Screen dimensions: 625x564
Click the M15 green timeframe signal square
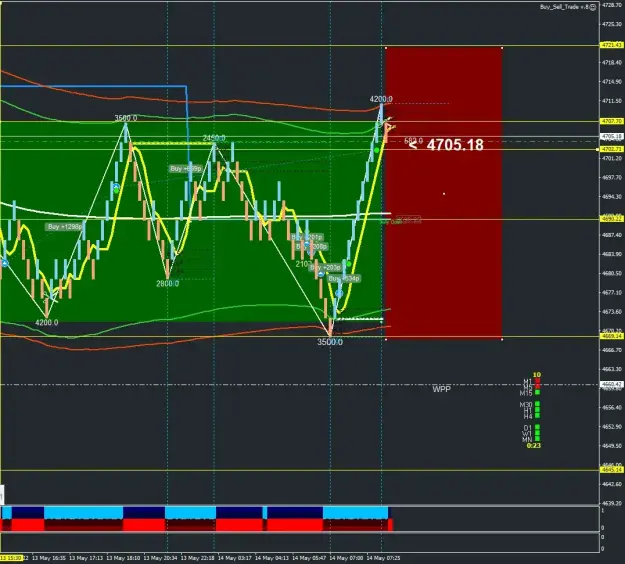click(x=537, y=393)
